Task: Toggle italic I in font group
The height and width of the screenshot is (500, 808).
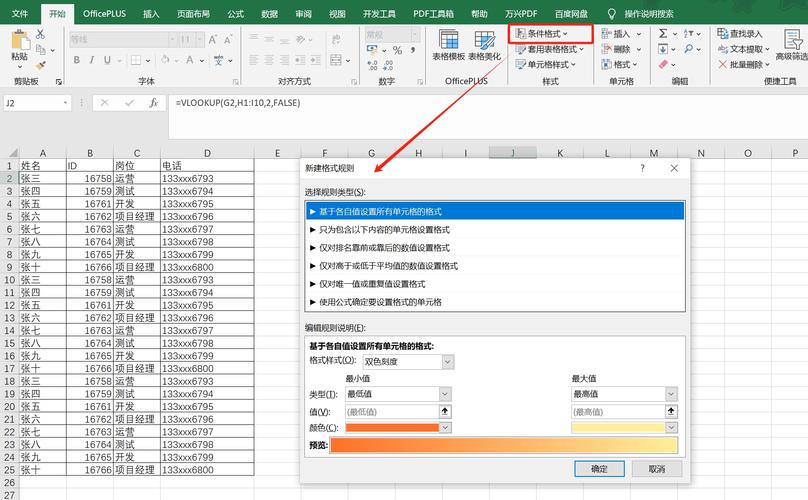Action: (91, 60)
